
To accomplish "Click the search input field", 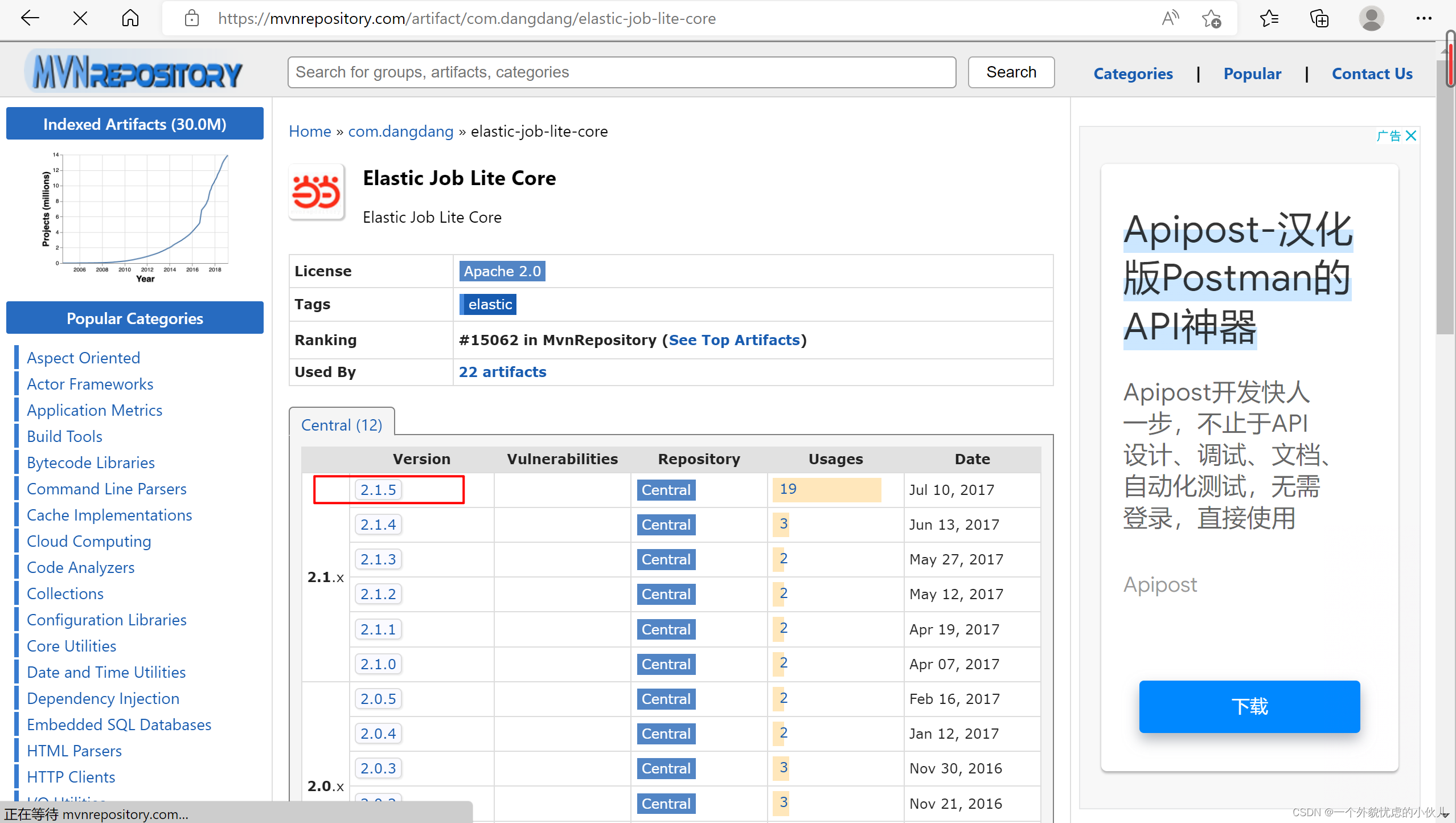I will [622, 72].
